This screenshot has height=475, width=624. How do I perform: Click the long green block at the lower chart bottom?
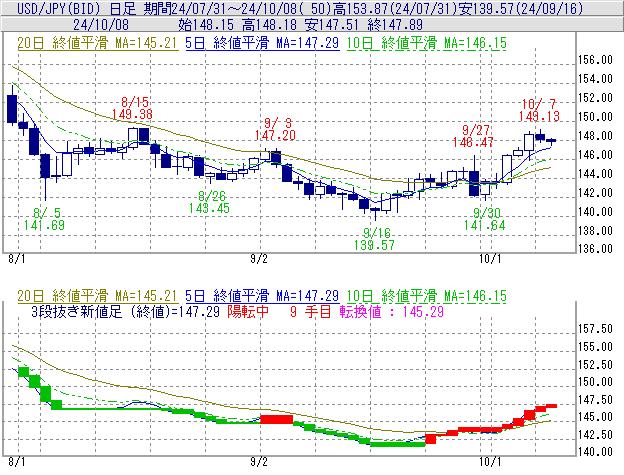(398, 444)
